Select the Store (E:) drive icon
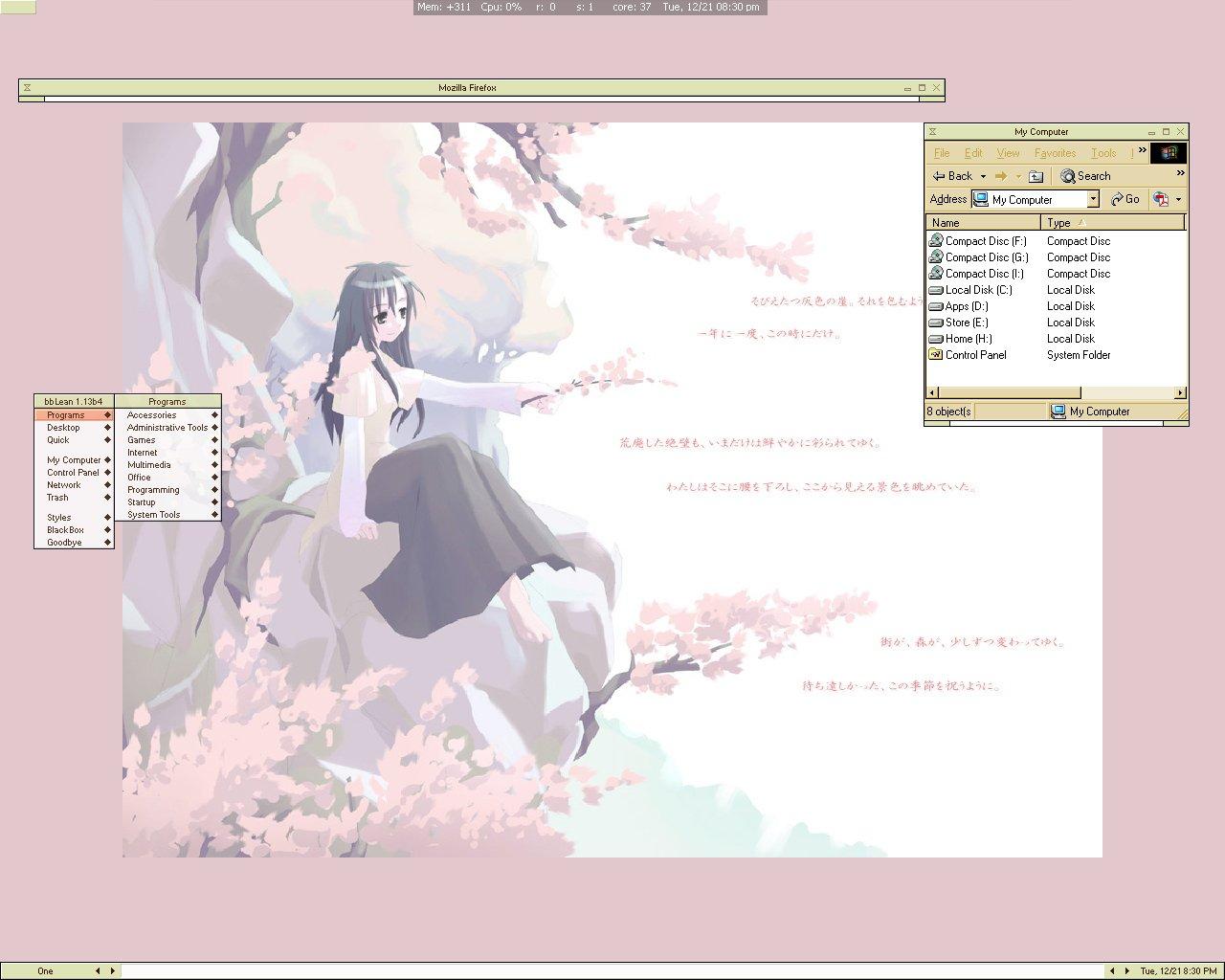1225x980 pixels. click(x=935, y=323)
